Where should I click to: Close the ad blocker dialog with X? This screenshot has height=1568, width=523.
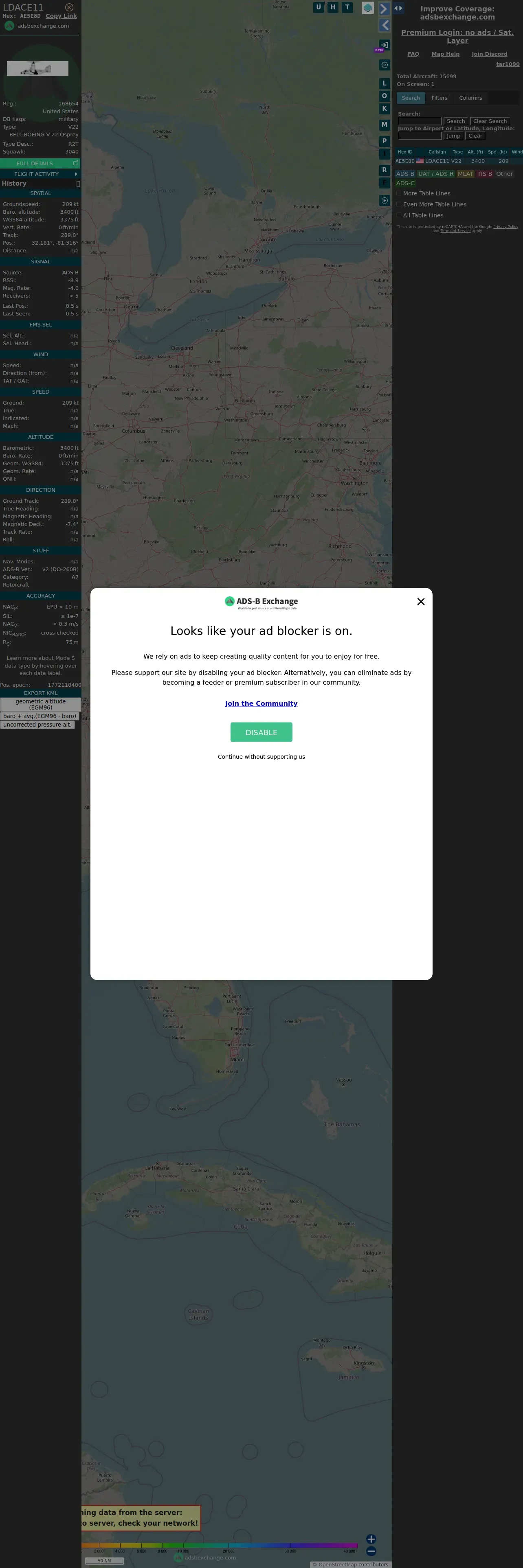tap(421, 601)
